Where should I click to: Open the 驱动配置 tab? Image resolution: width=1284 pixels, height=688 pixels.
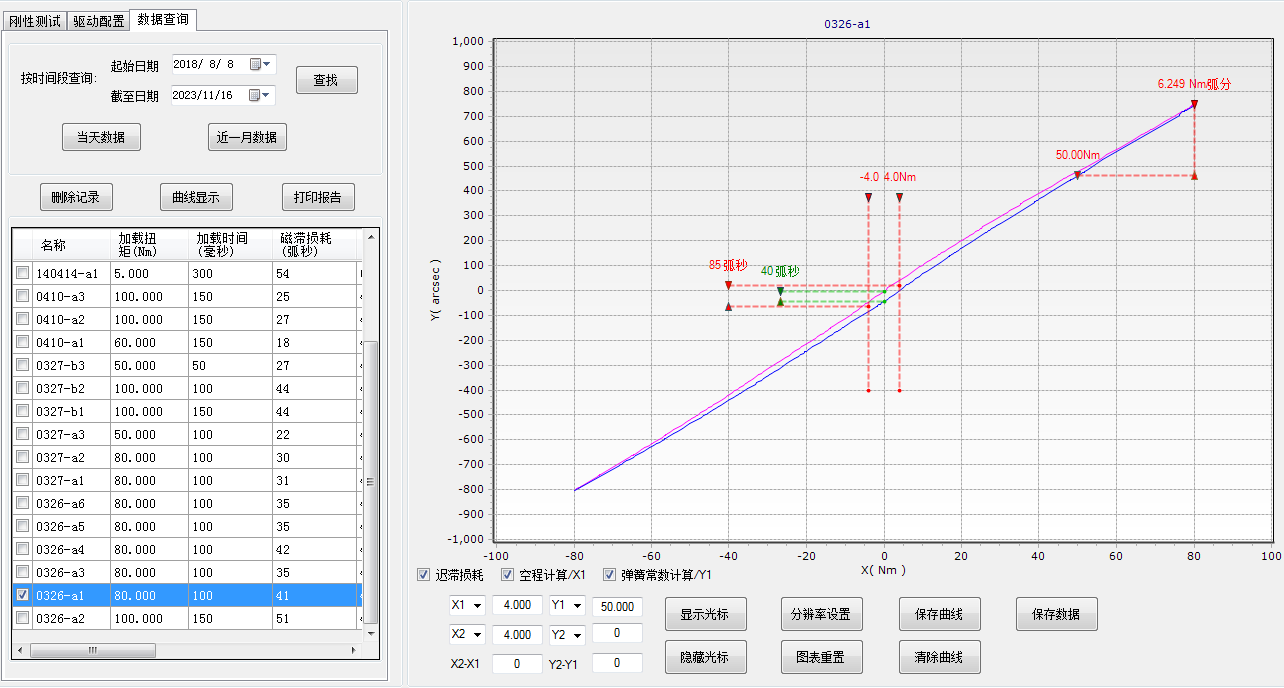(99, 20)
